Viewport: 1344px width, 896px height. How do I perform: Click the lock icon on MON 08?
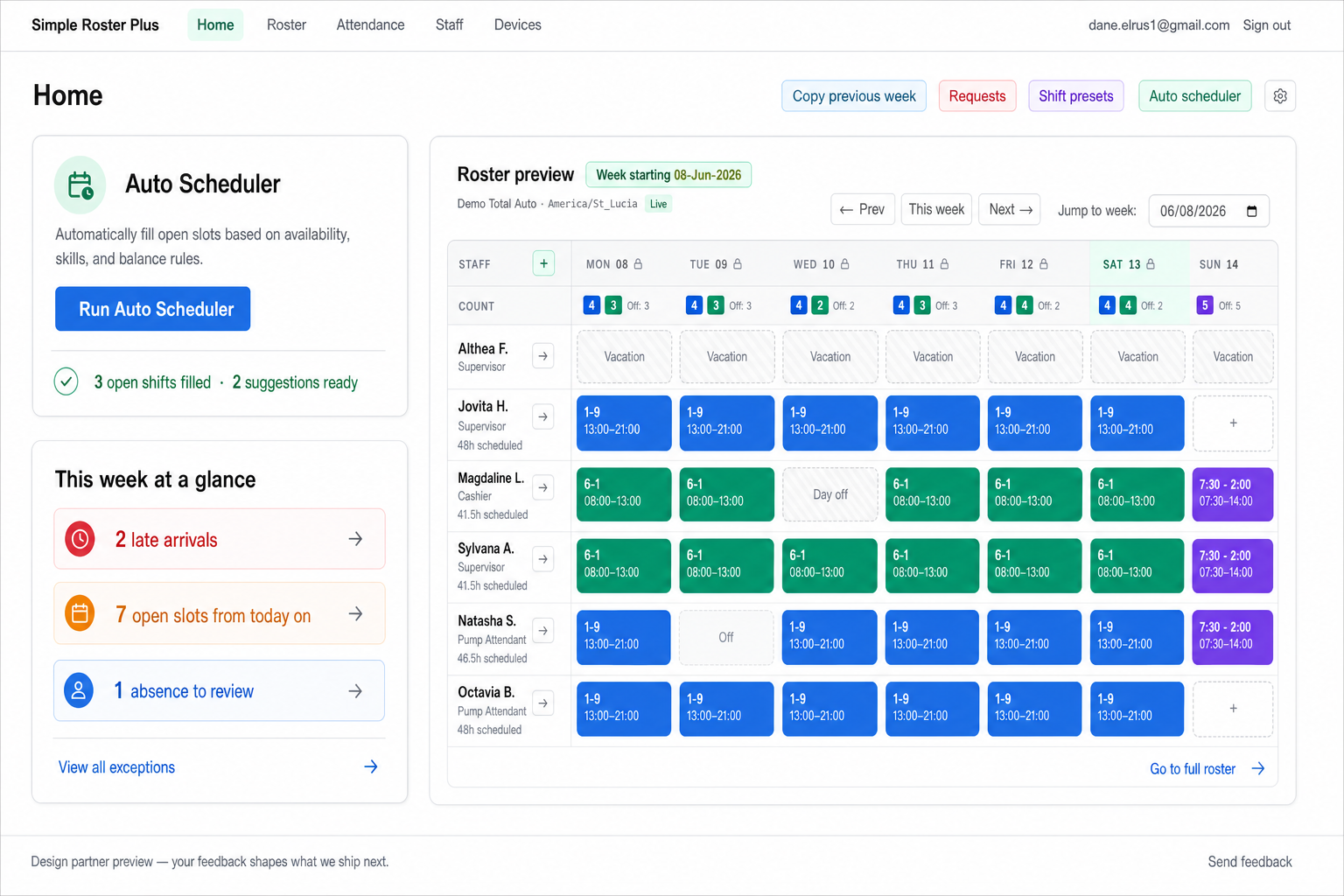(638, 264)
